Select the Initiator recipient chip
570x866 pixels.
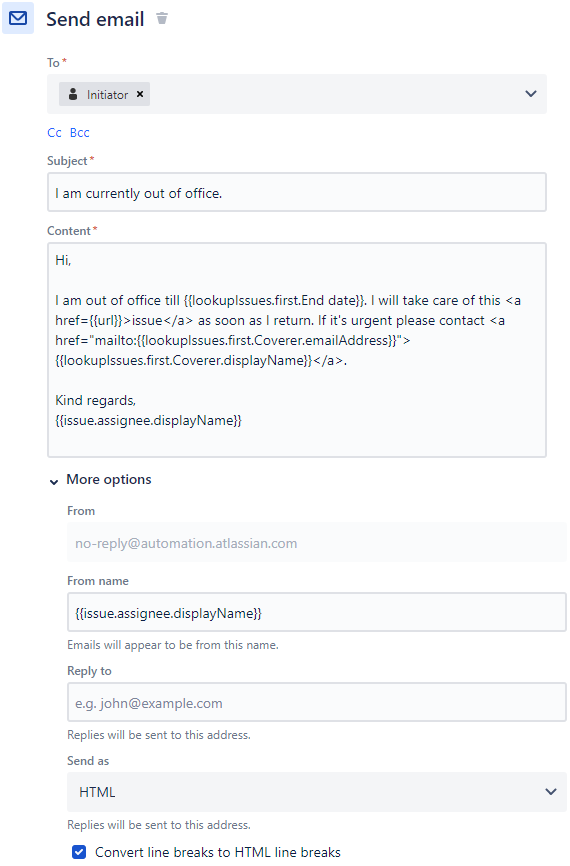(104, 94)
